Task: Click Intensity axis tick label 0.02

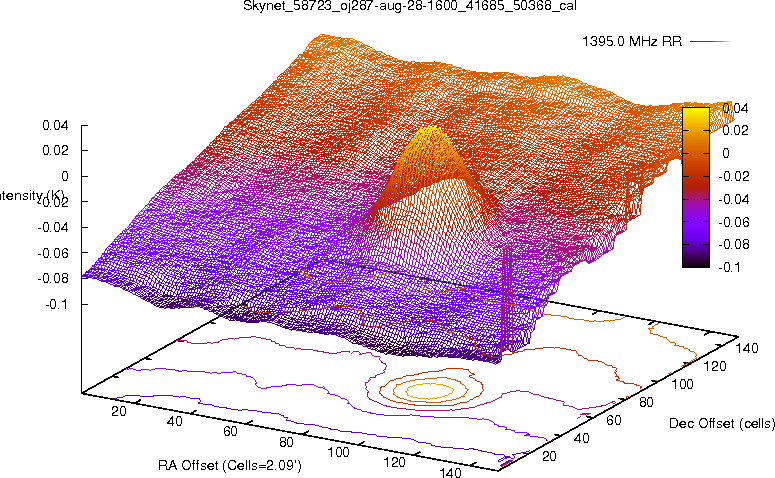Action: click(x=55, y=150)
